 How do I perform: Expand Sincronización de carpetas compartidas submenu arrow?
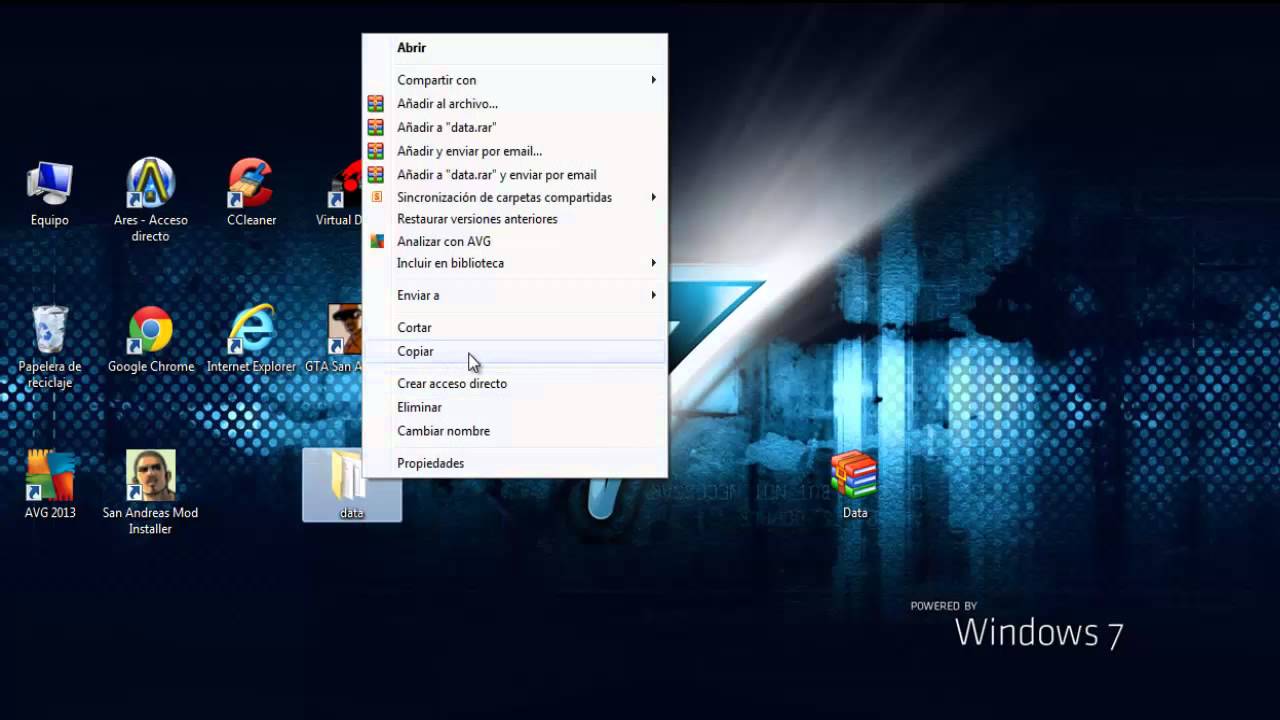(653, 197)
